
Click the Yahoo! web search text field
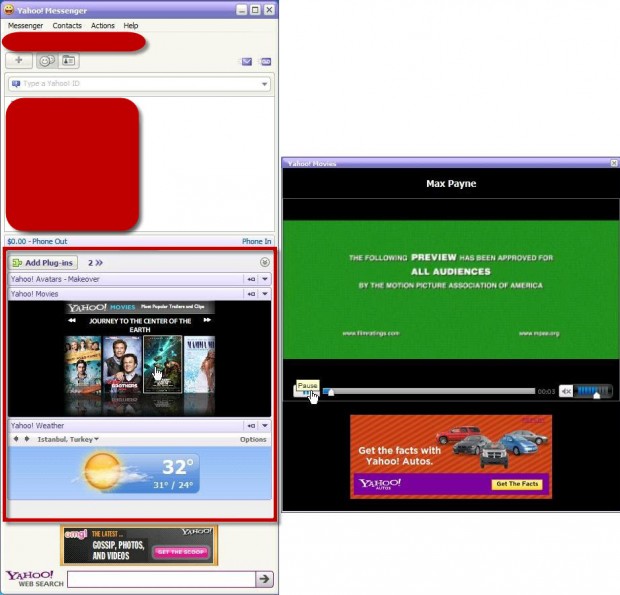(161, 579)
